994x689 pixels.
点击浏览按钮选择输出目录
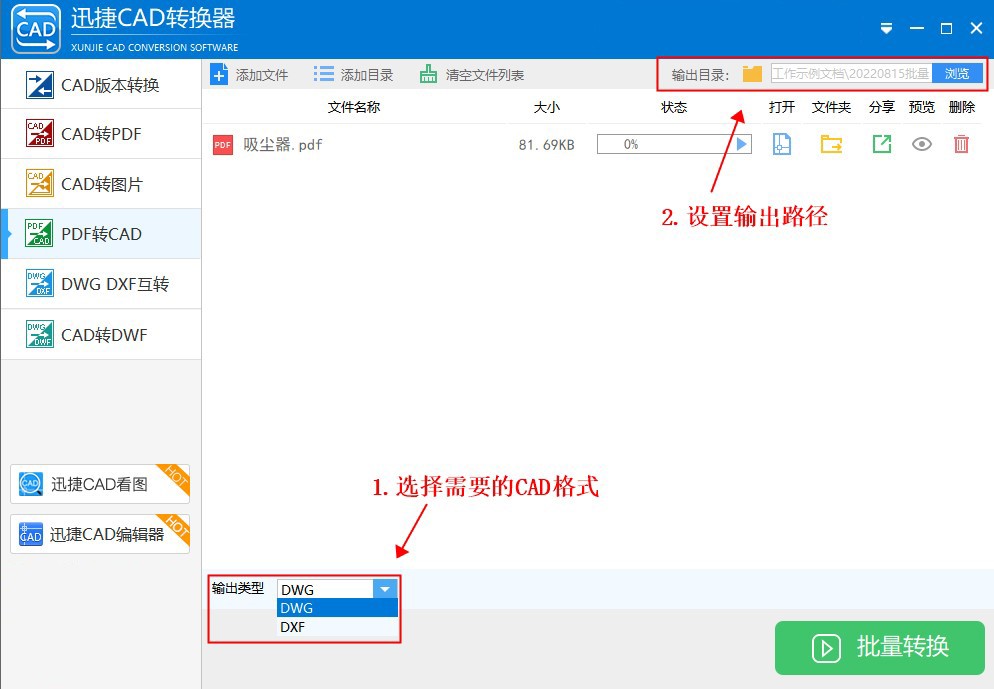[x=955, y=73]
